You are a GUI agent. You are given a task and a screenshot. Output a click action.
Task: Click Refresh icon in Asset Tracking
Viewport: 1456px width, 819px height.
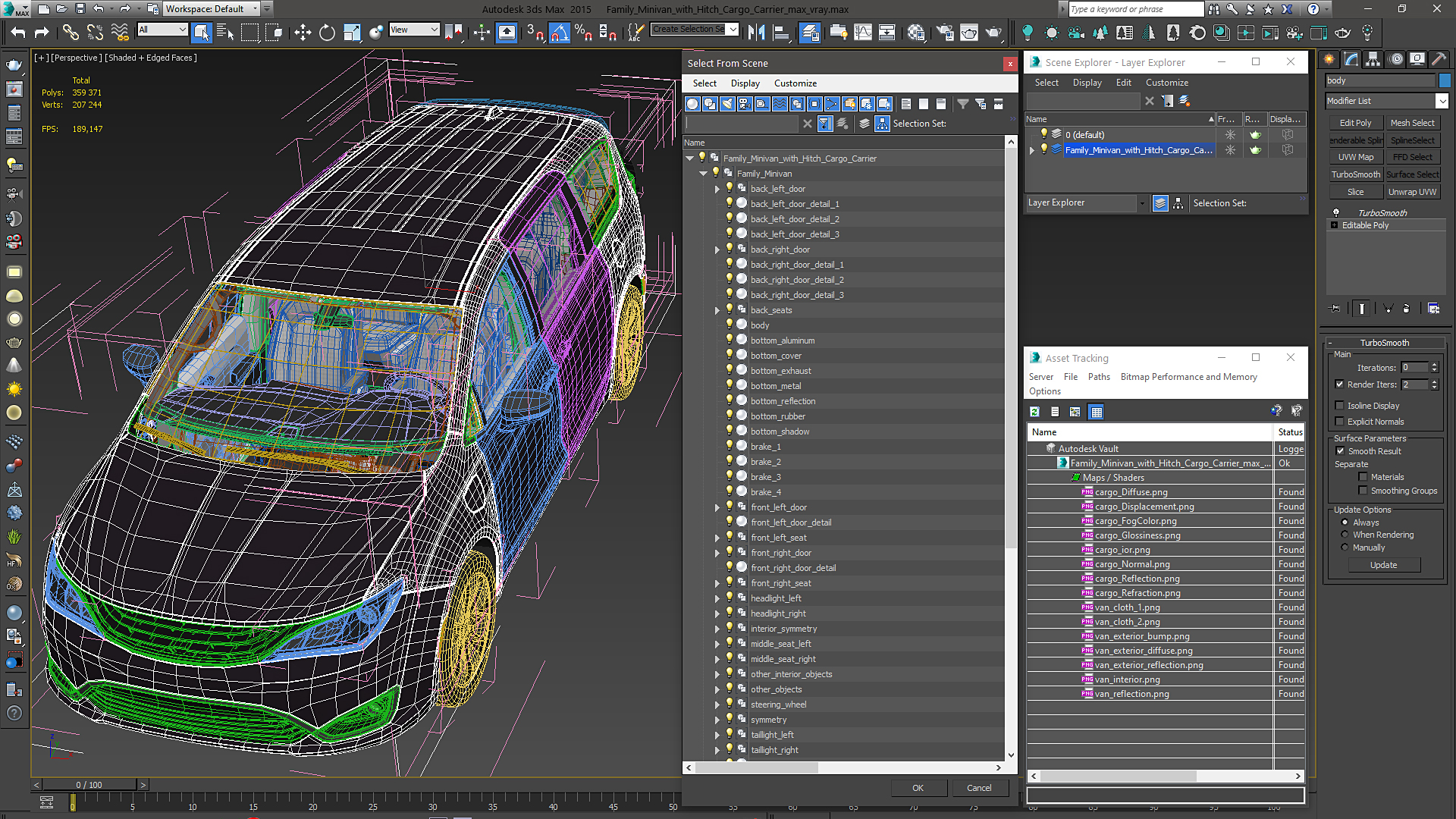[x=1034, y=412]
